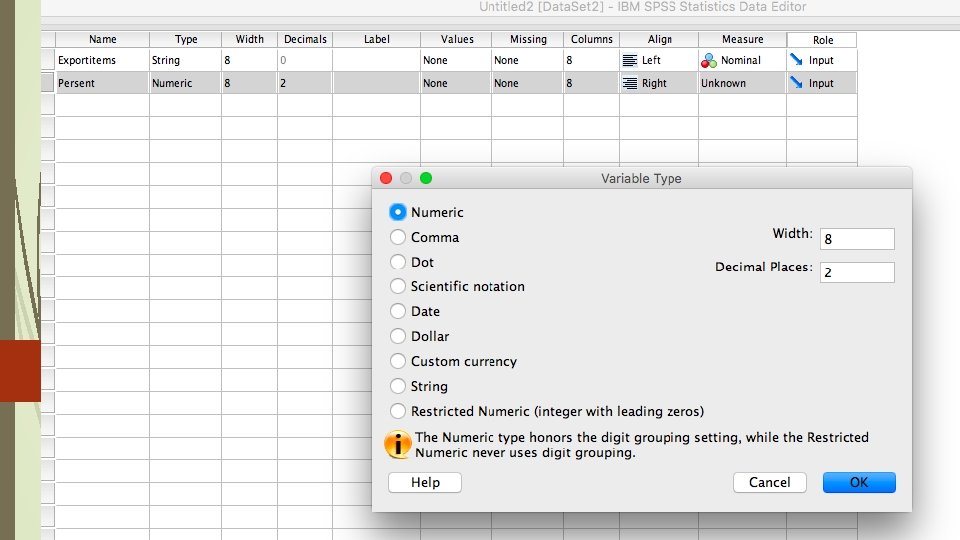Click the Columns column header

tap(591, 39)
